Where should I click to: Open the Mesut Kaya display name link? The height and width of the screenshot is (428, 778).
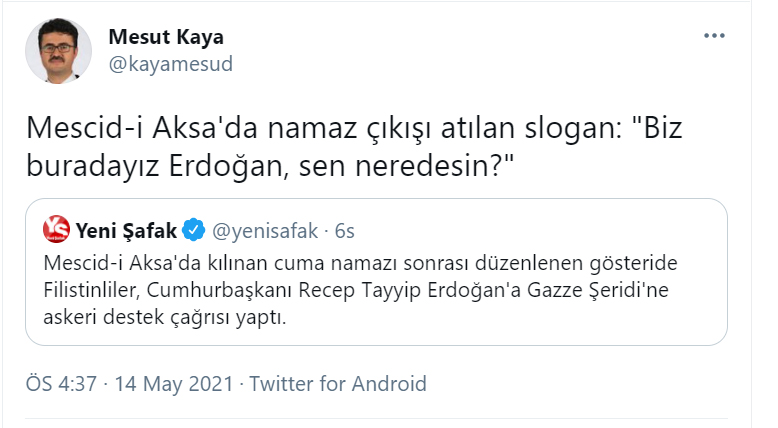(165, 37)
